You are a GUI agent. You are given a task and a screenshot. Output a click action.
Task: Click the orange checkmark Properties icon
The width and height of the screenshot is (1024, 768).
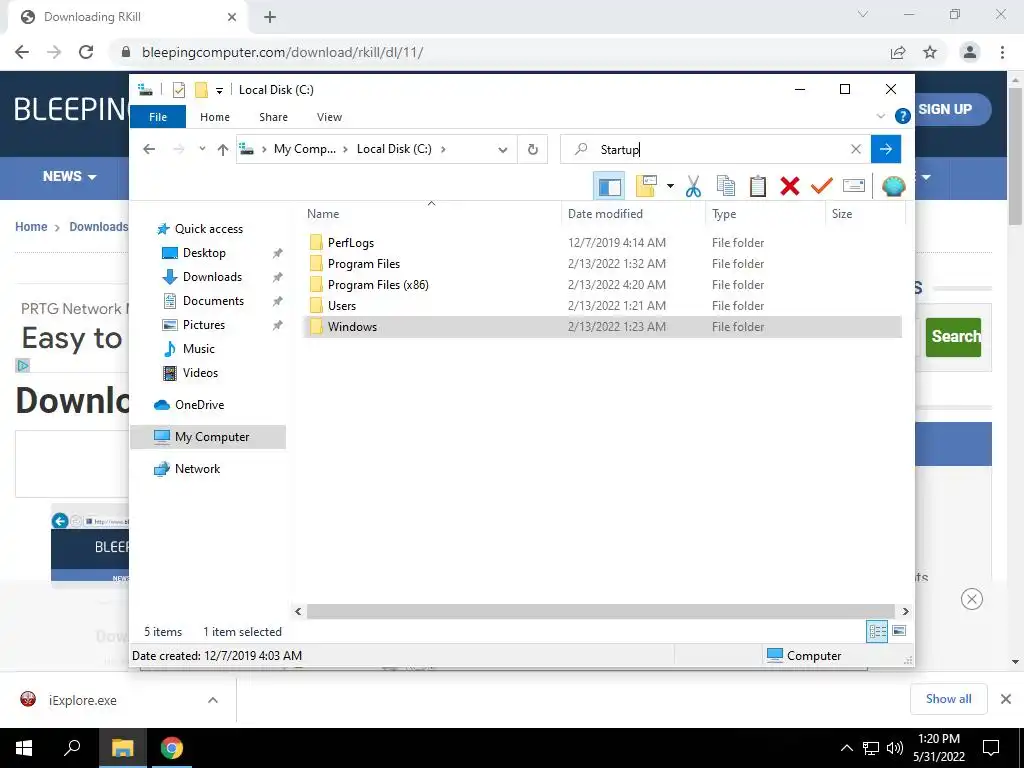click(x=822, y=186)
